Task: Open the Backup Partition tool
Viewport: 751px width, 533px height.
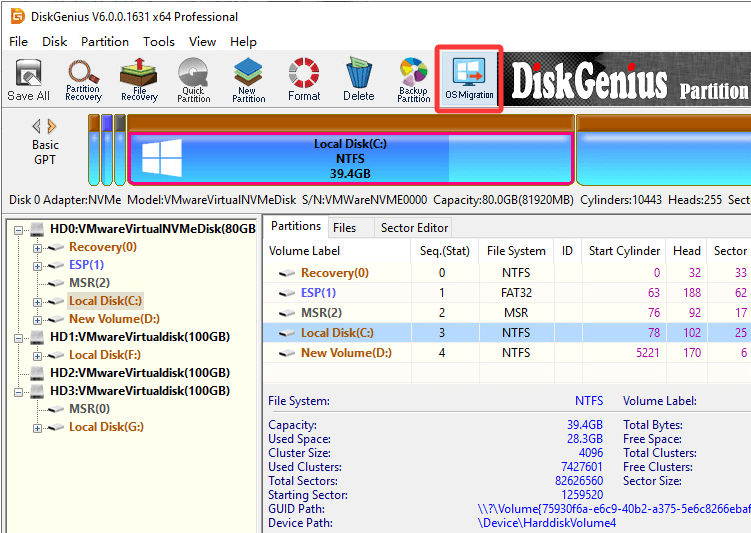Action: tap(413, 79)
